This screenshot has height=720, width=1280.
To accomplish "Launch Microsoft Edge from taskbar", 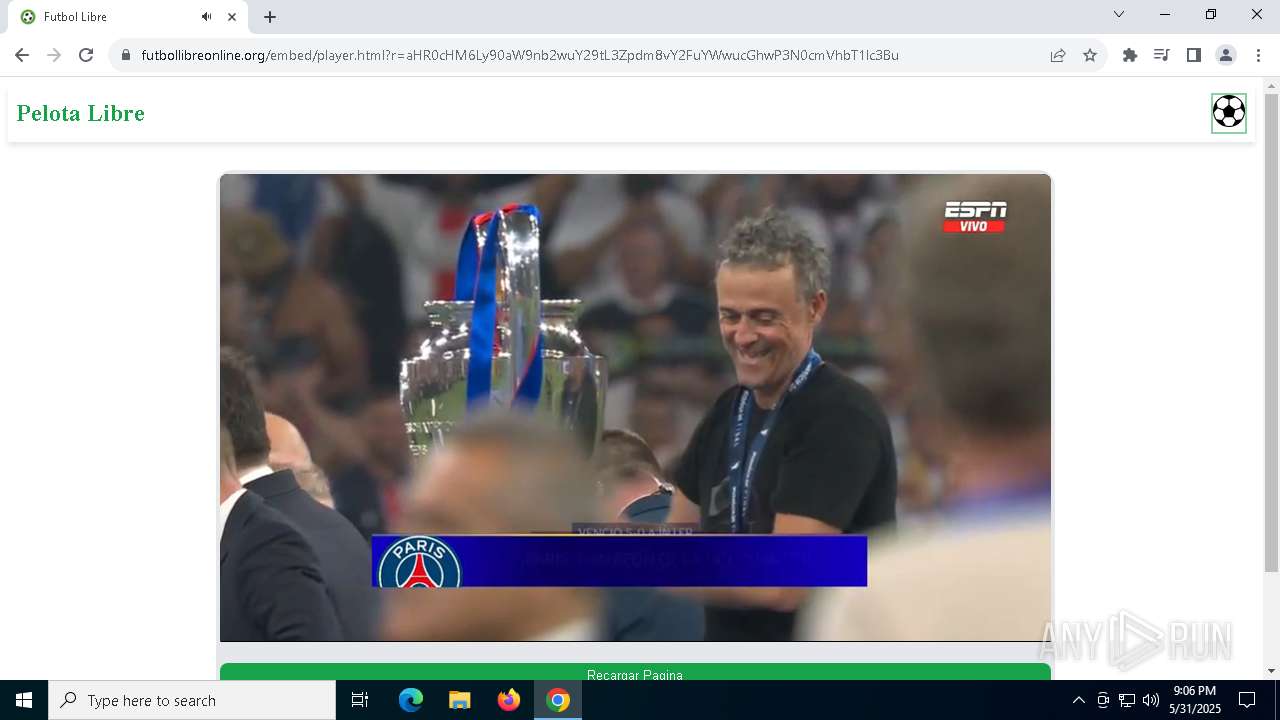I will point(411,700).
